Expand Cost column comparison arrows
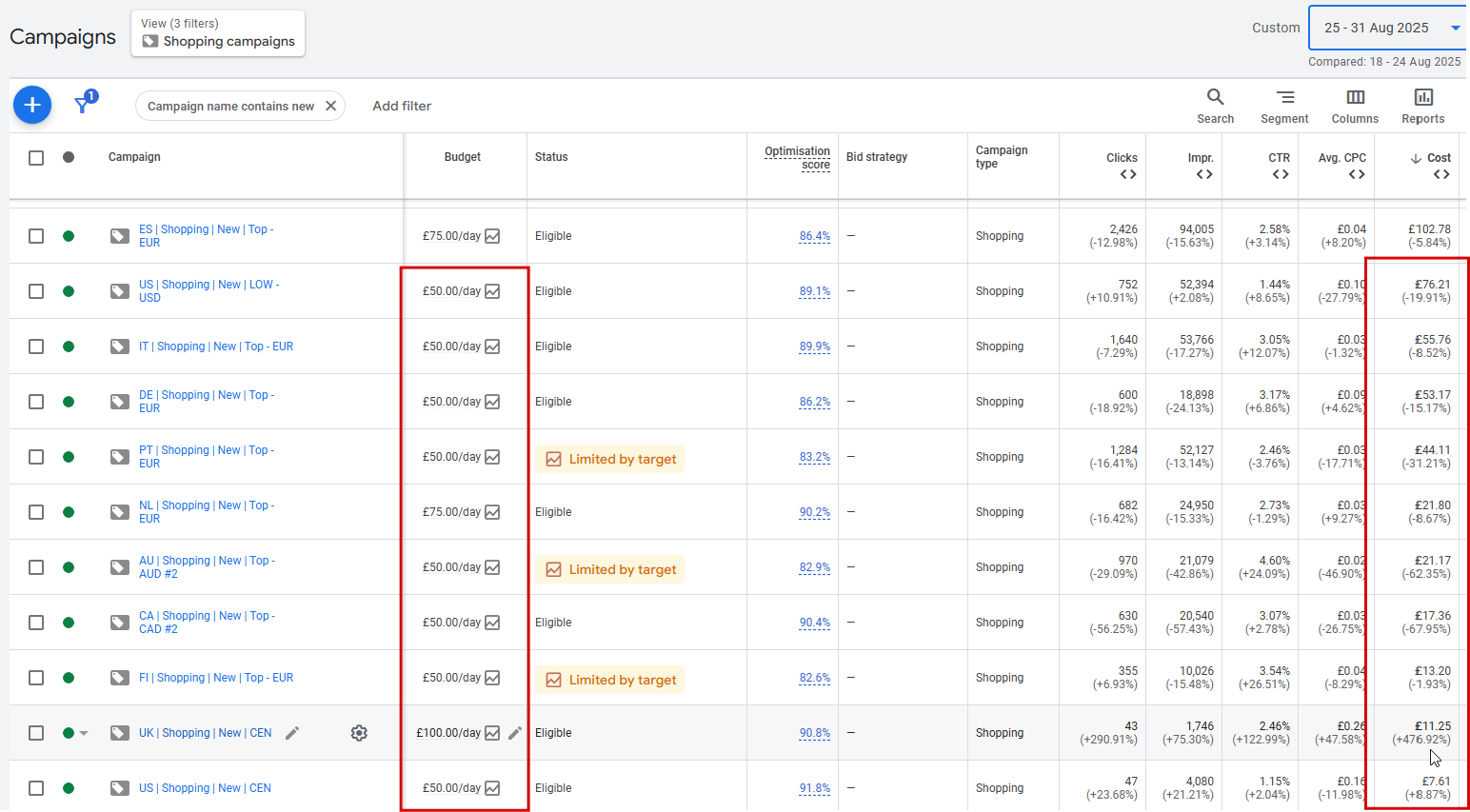Image resolution: width=1470 pixels, height=812 pixels. 1441,174
